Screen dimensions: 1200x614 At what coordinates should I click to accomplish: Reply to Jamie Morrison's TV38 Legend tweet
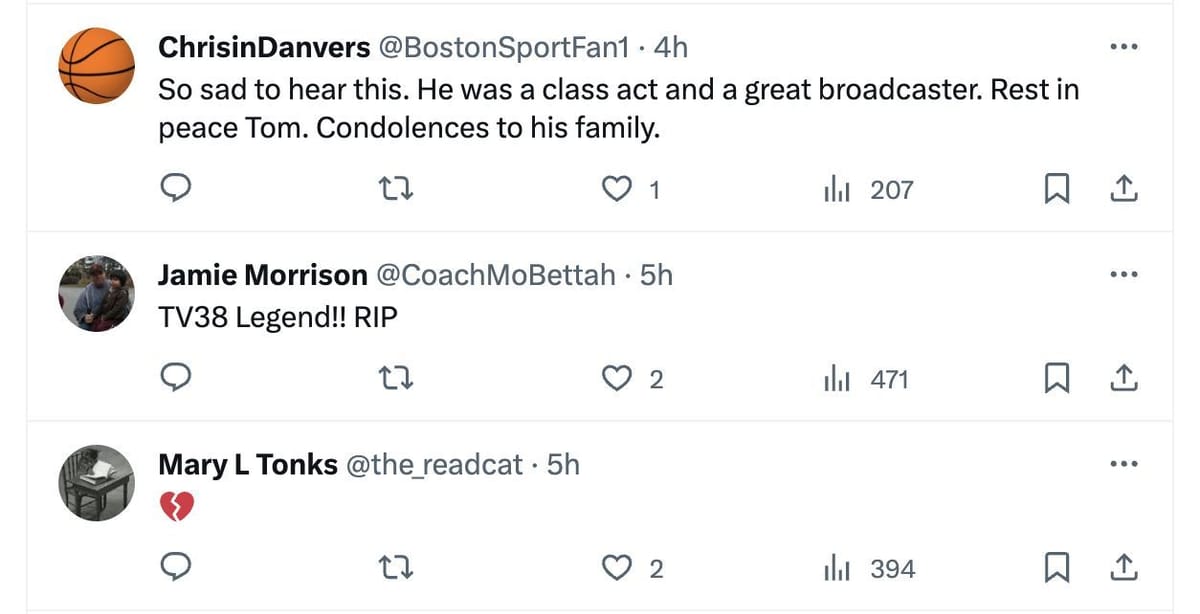[177, 379]
